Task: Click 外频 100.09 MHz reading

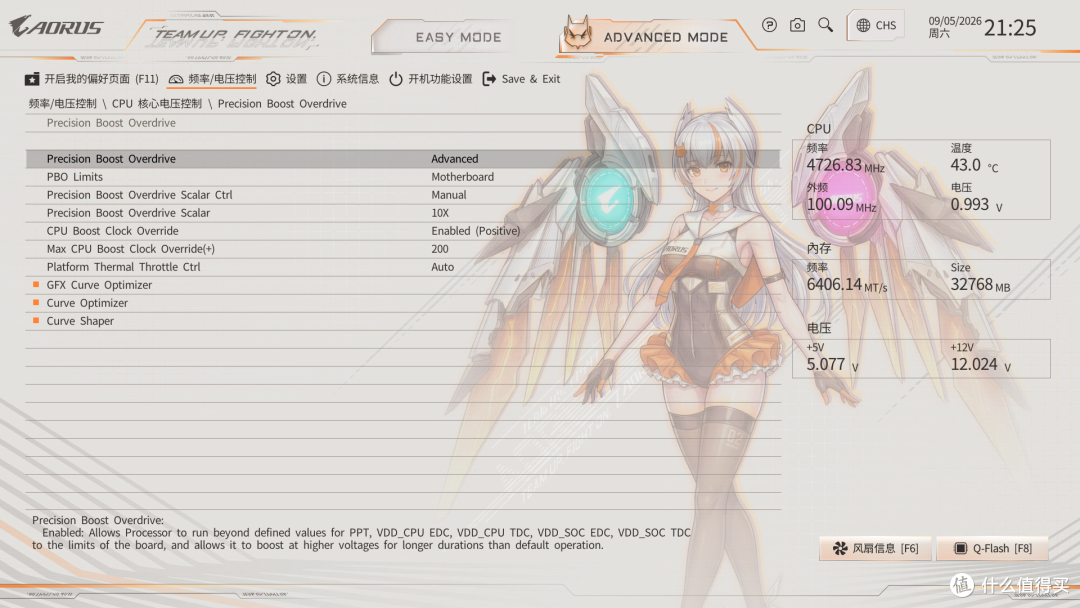Action: tap(841, 205)
